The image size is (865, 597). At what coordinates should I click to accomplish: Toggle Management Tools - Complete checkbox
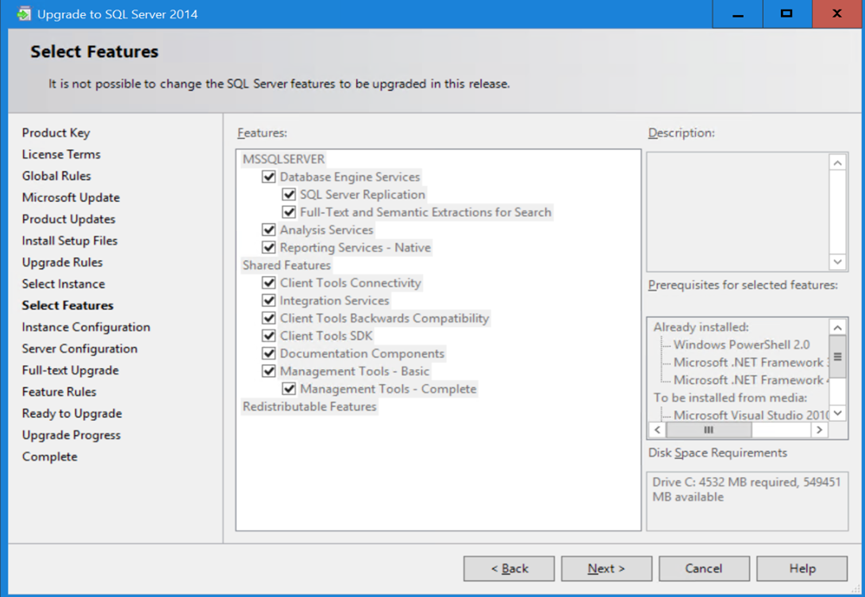click(x=289, y=389)
